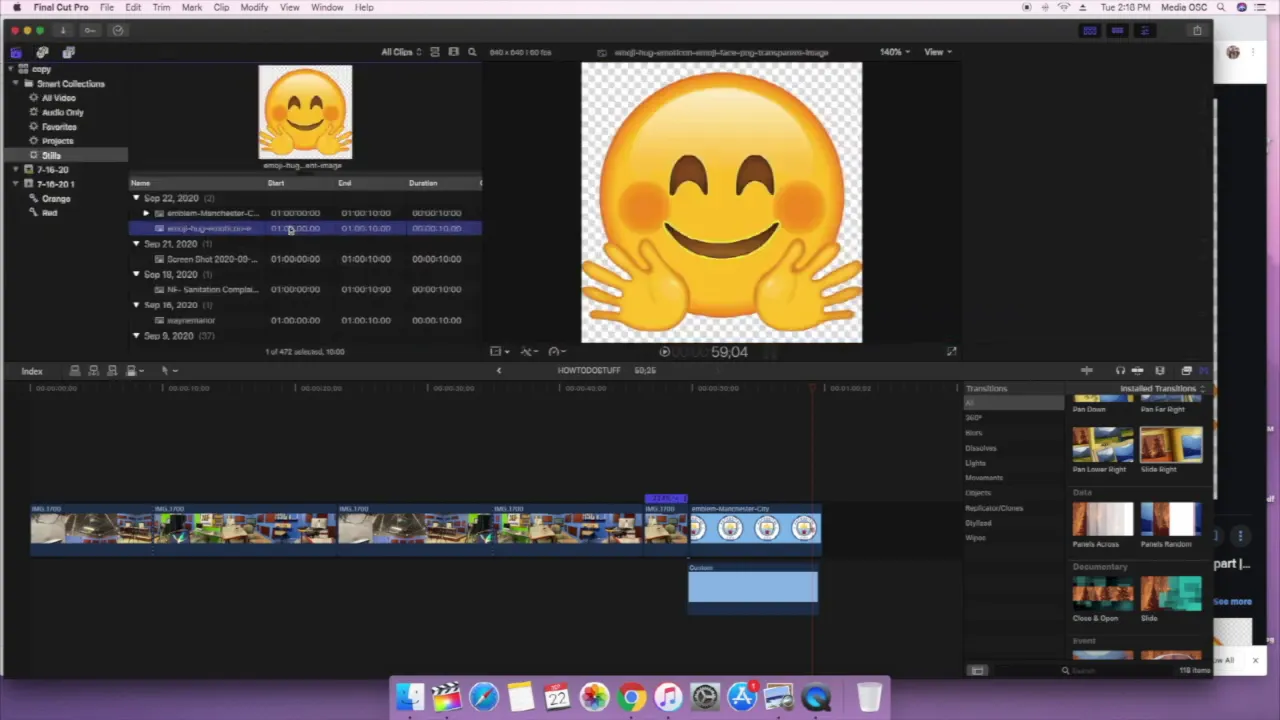Sort list by the Name column header
The height and width of the screenshot is (720, 1280).
click(140, 183)
